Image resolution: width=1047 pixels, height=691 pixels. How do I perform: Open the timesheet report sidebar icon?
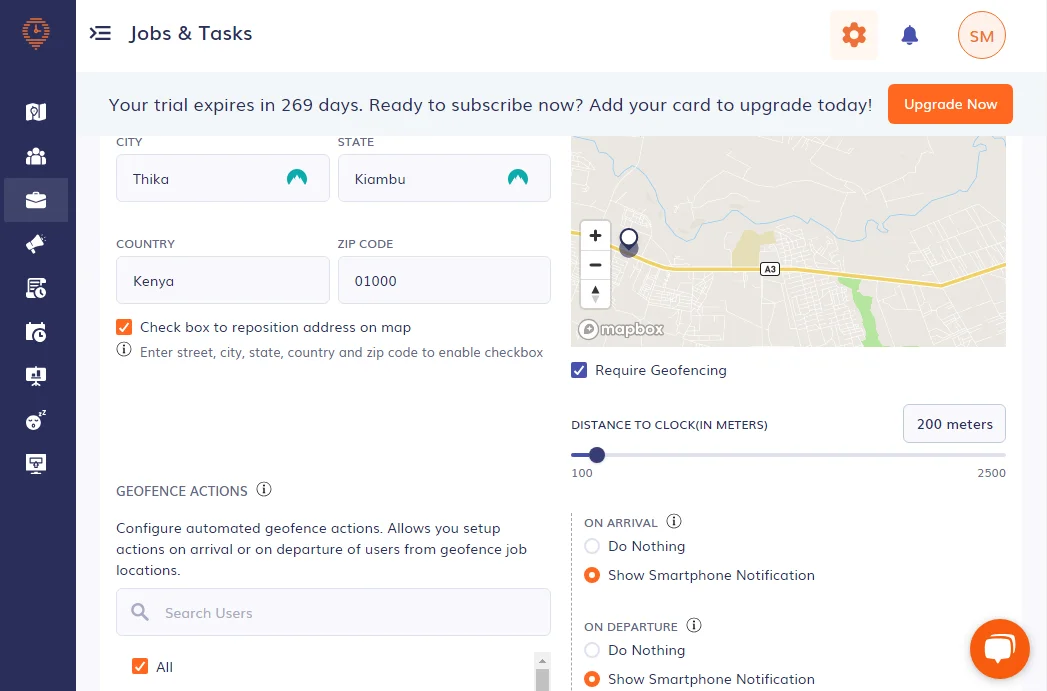pyautogui.click(x=36, y=288)
